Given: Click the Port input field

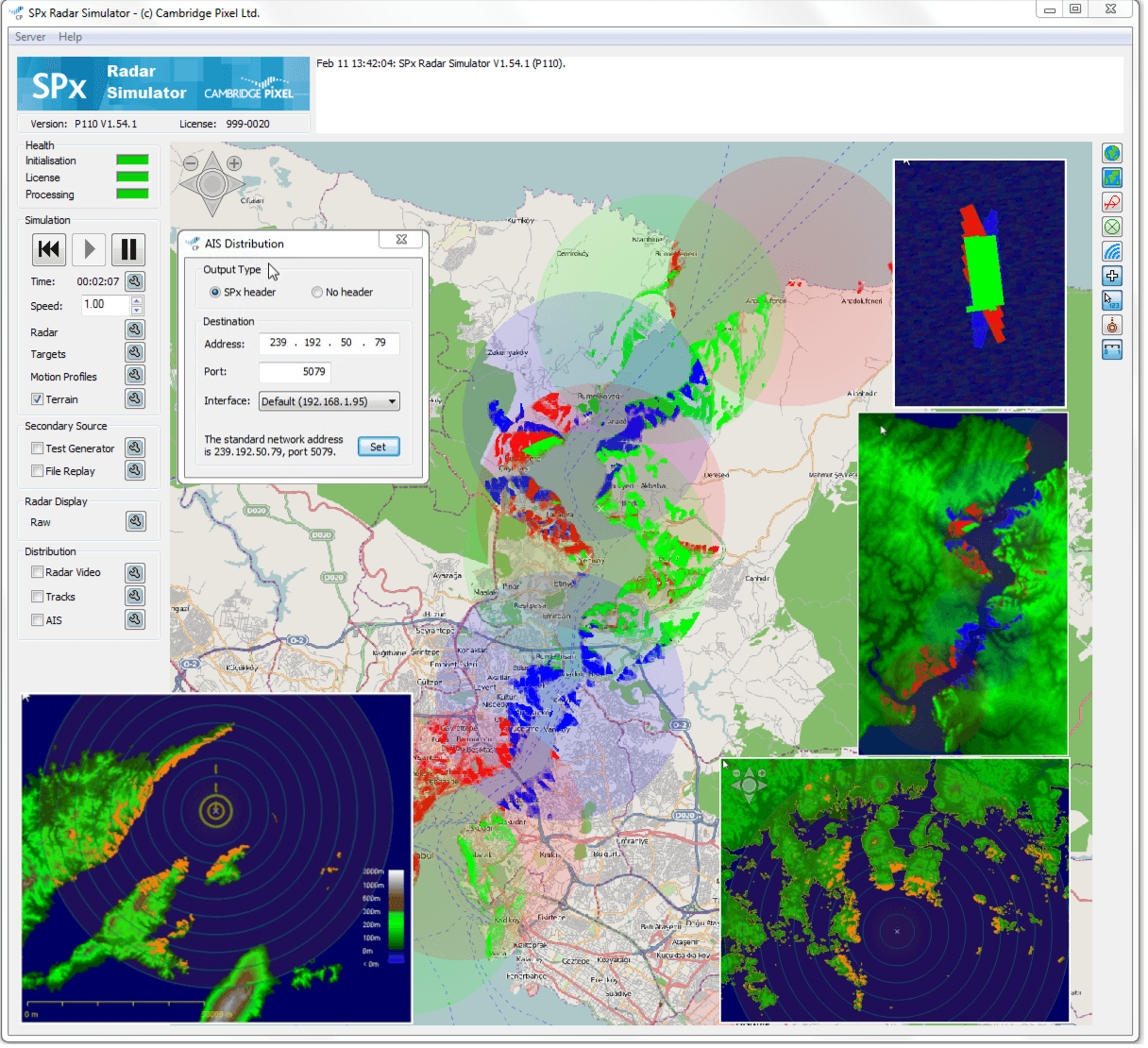Looking at the screenshot, I should tap(295, 372).
